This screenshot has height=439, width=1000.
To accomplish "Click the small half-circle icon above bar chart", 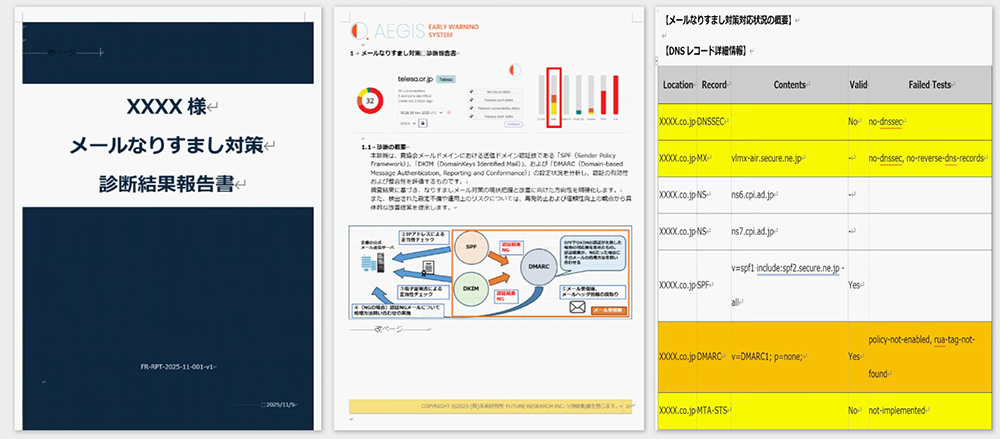I will point(515,70).
